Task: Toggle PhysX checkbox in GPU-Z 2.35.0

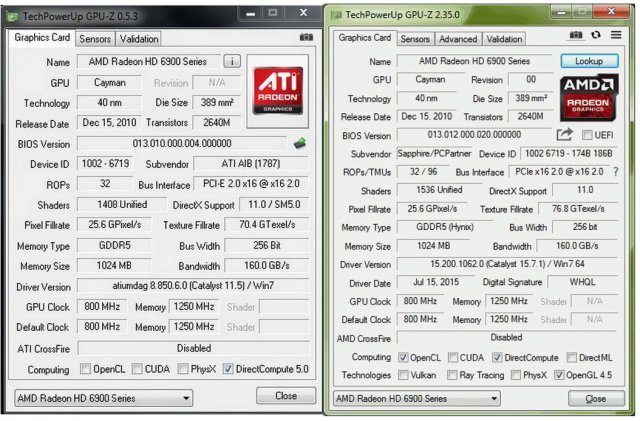Action: 516,374
